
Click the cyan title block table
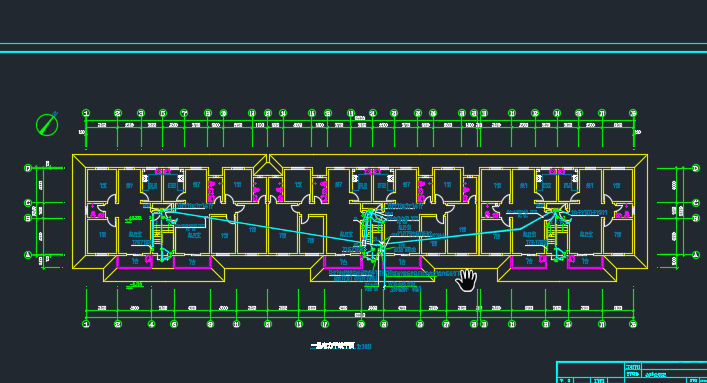pyautogui.click(x=632, y=372)
